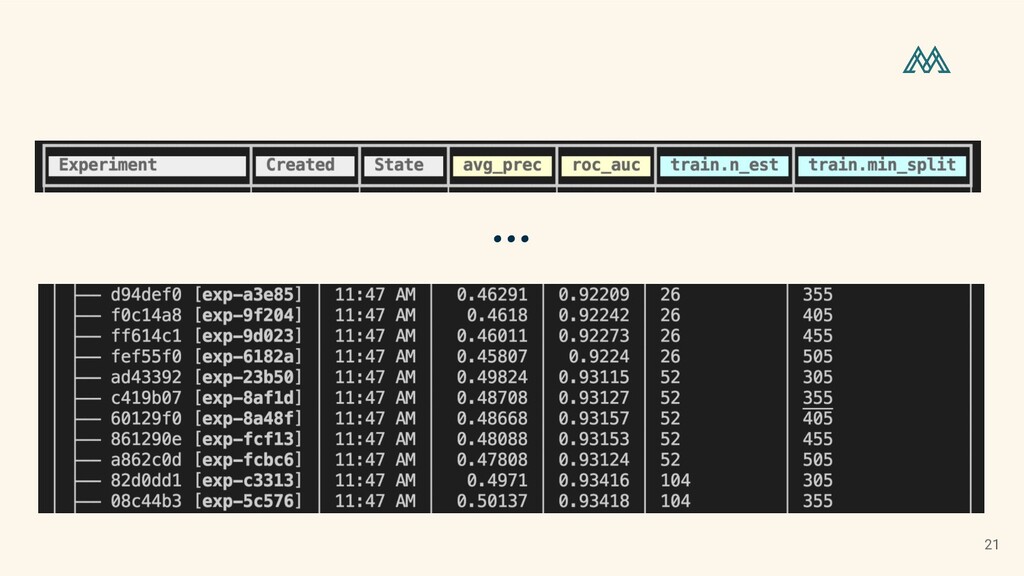Viewport: 1024px width, 576px height.
Task: Click avg_prec value 0.46011
Action: 492,336
